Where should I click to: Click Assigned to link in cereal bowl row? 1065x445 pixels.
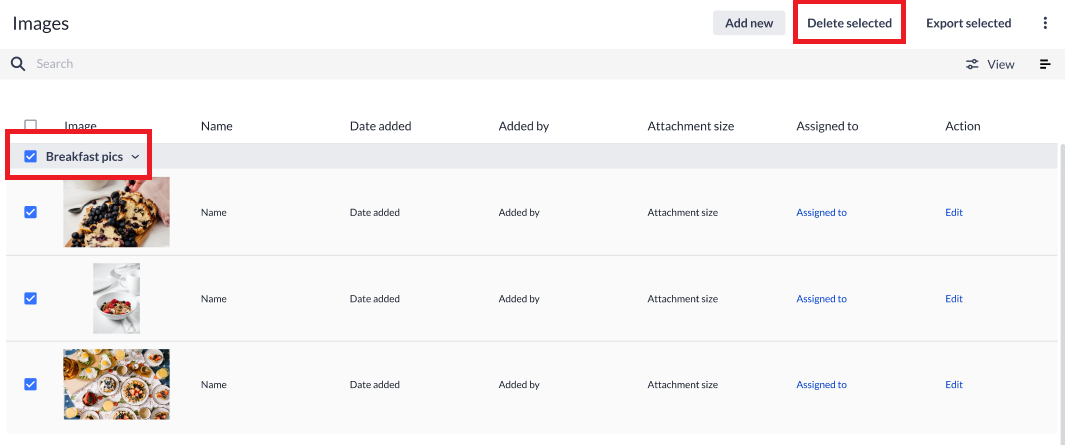point(821,299)
